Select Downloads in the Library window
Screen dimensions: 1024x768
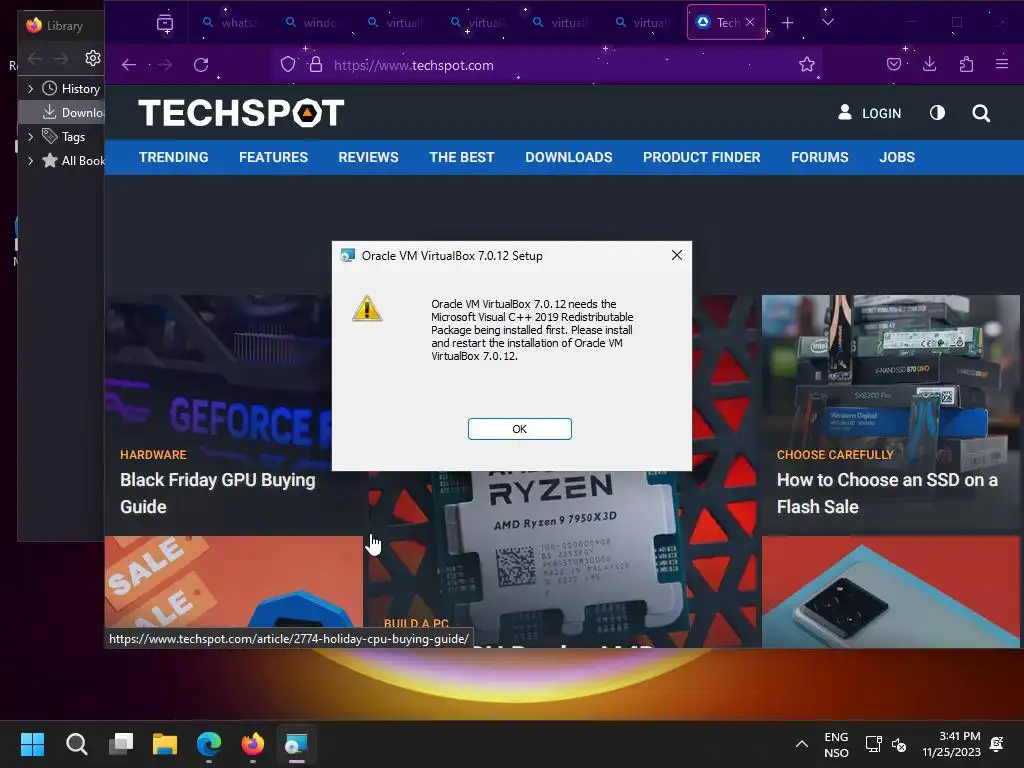pyautogui.click(x=73, y=112)
